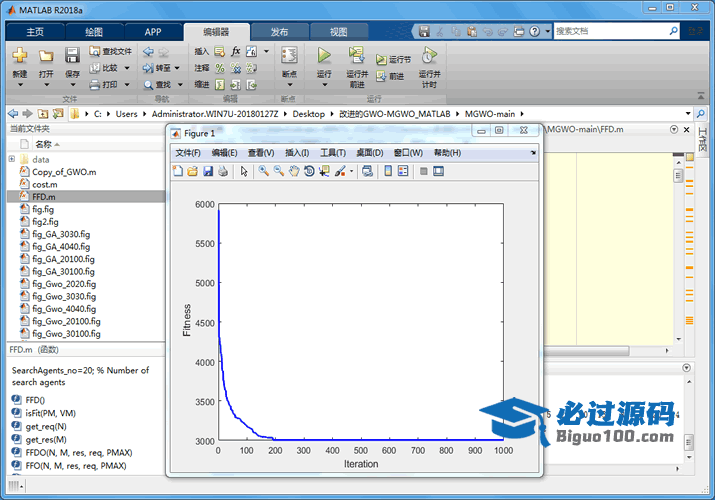The height and width of the screenshot is (500, 715).
Task: Switch to the Publish tab
Action: coord(279,32)
